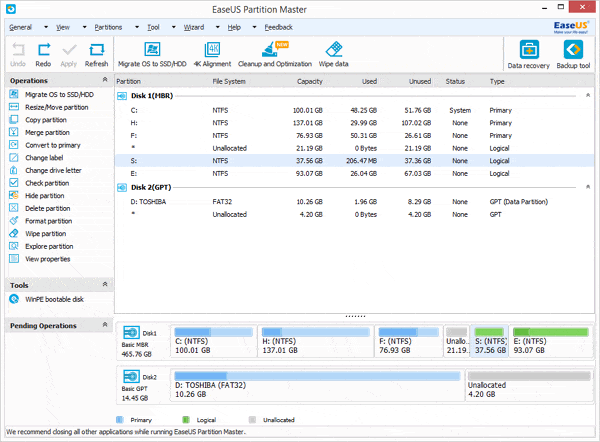
Task: Select Change drive letter operation
Action: point(53,170)
